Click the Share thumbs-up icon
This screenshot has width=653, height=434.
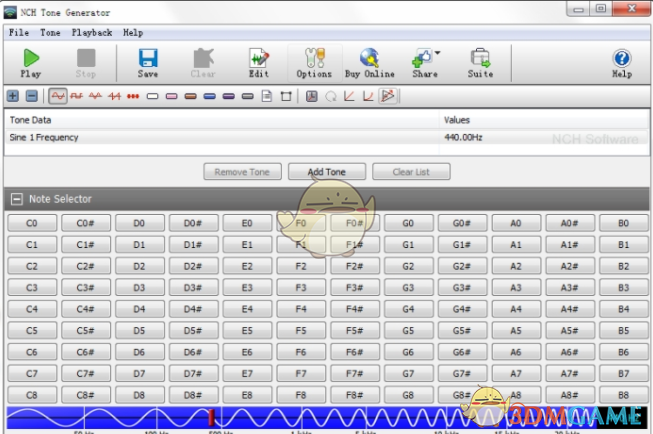pyautogui.click(x=422, y=58)
